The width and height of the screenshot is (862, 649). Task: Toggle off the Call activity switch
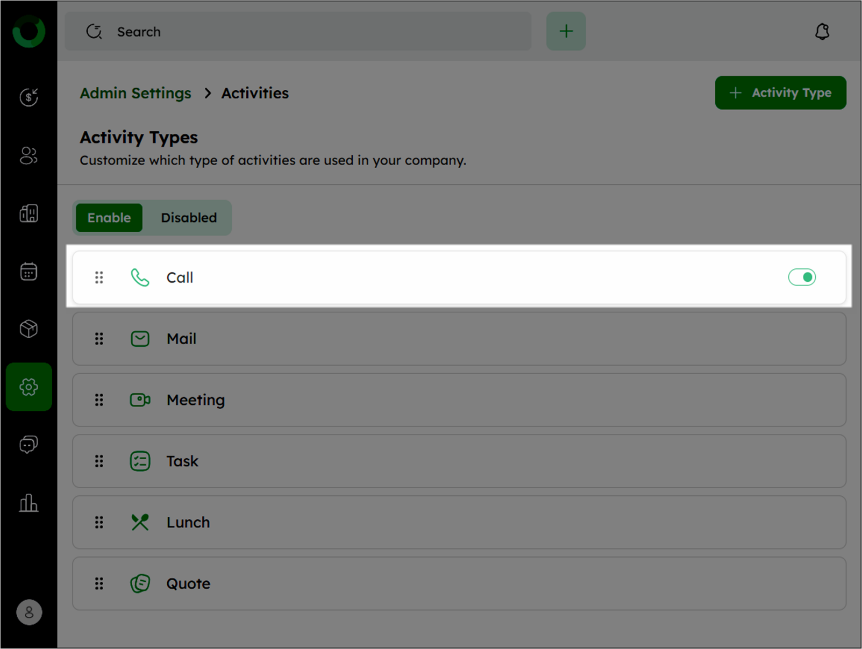tap(802, 278)
